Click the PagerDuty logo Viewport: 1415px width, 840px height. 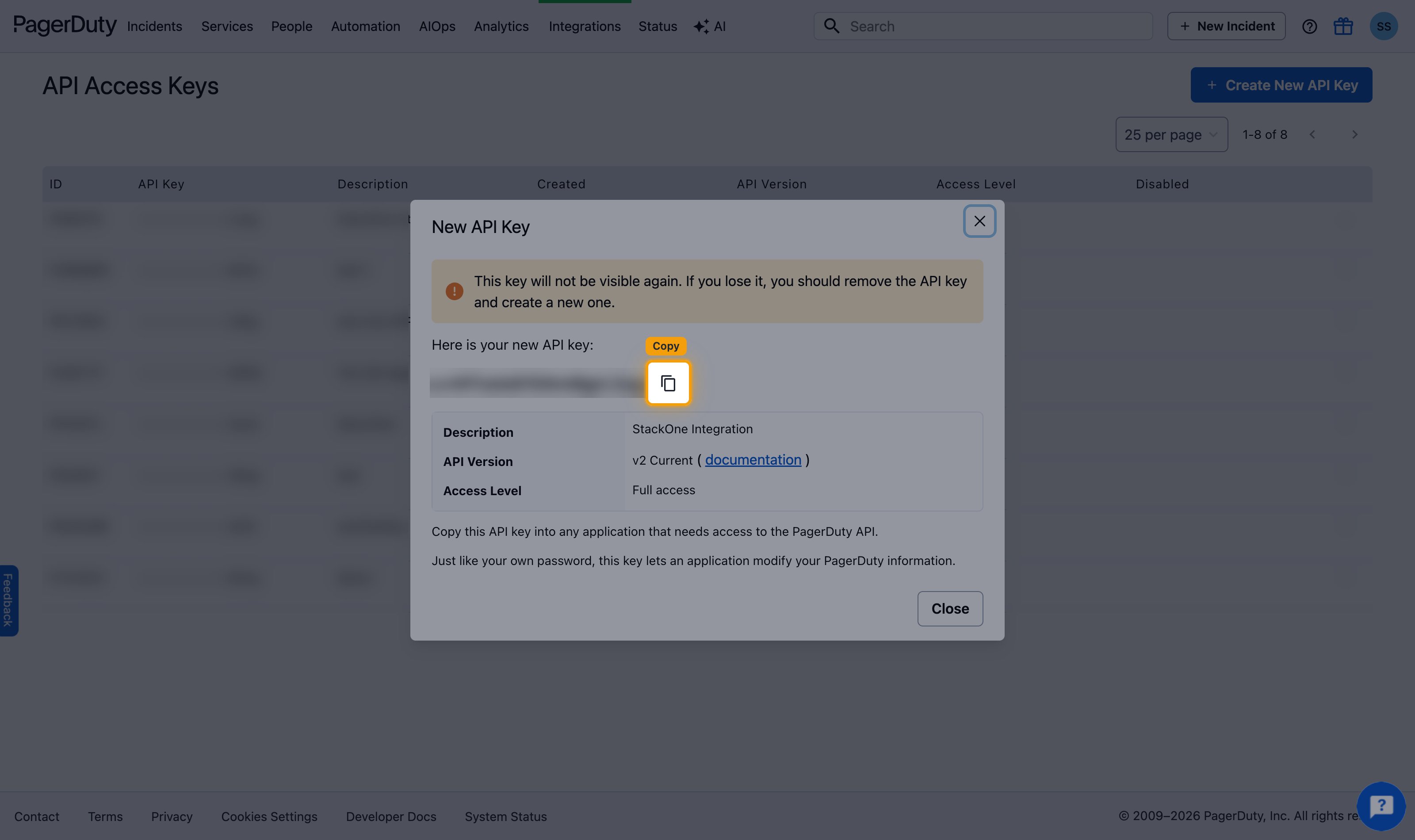[x=65, y=26]
